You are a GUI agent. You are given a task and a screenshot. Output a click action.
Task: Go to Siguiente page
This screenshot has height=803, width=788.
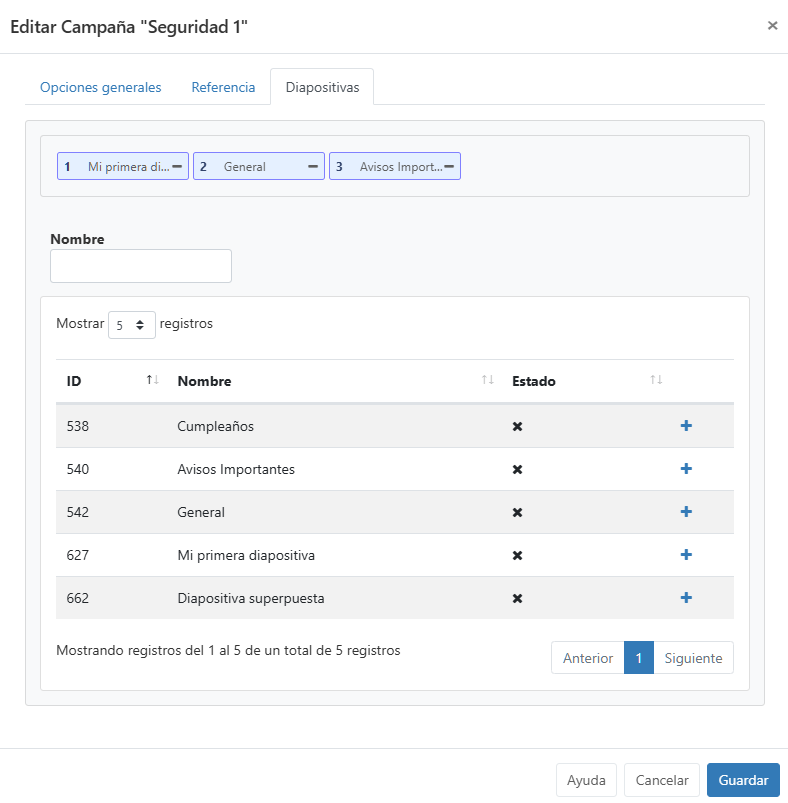point(693,658)
